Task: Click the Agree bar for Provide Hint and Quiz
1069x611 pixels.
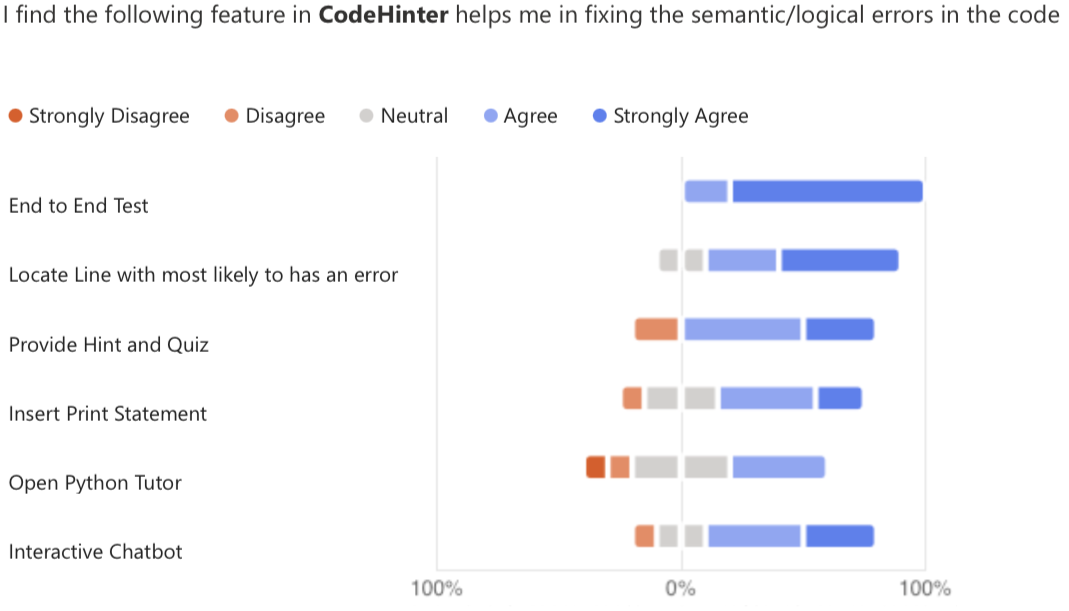Action: (x=743, y=329)
